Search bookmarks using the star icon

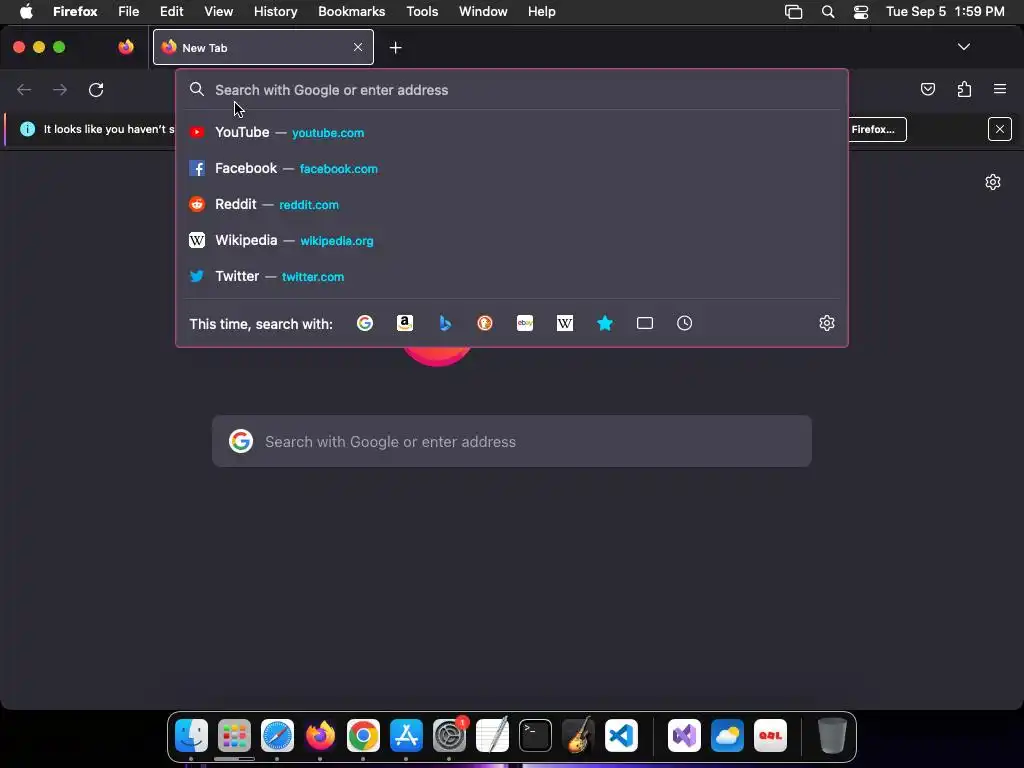coord(605,323)
